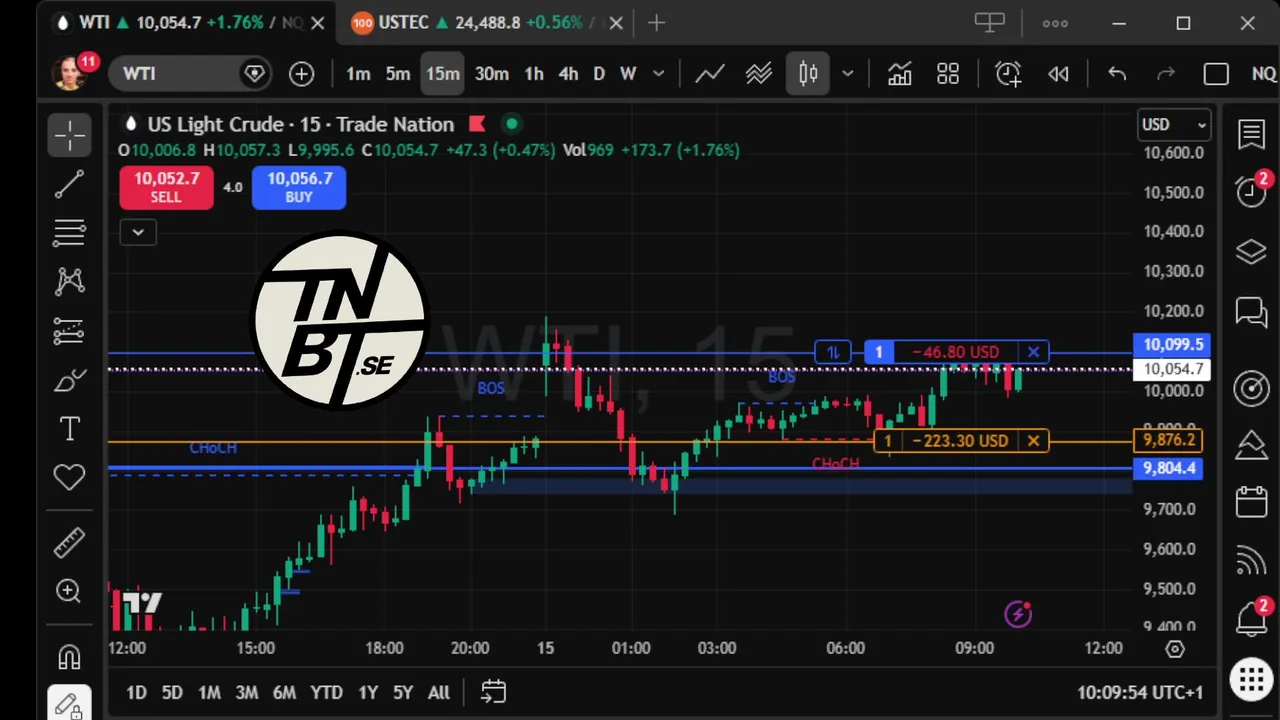The image size is (1280, 720).
Task: Click the 10,056.7 BUY button
Action: [x=299, y=187]
